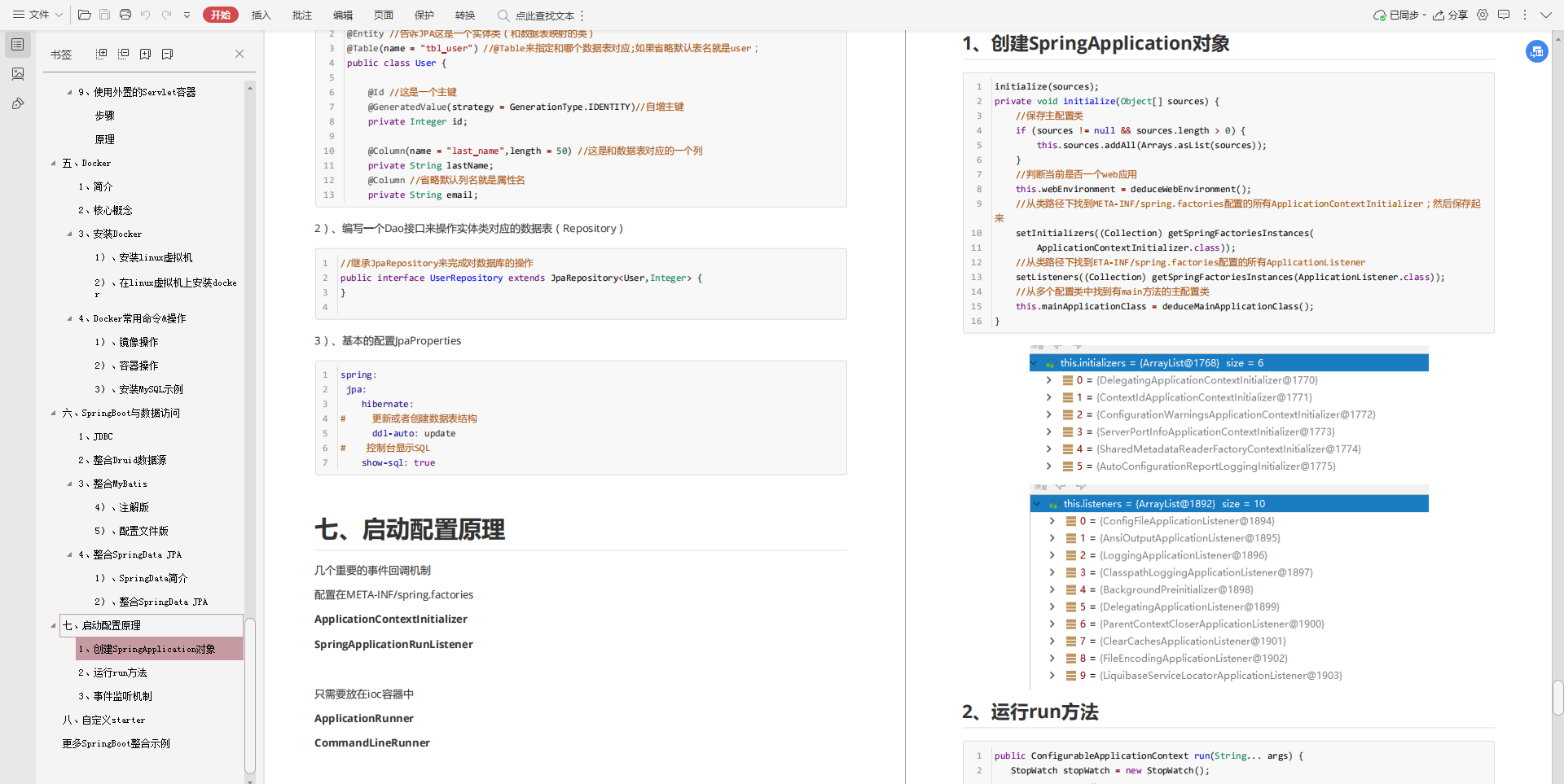
Task: Select bookmark 1、创建SpringApplication对象
Action: coord(160,649)
